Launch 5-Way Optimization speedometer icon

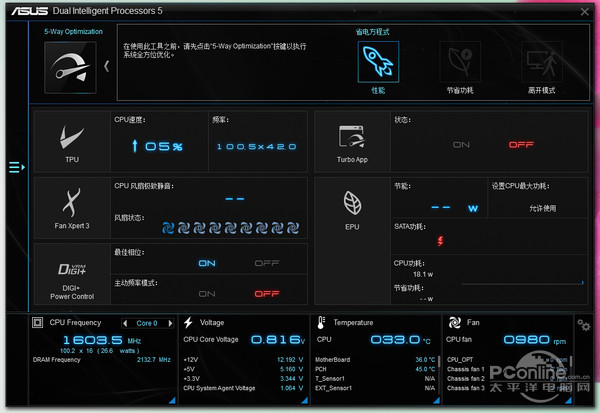70,66
